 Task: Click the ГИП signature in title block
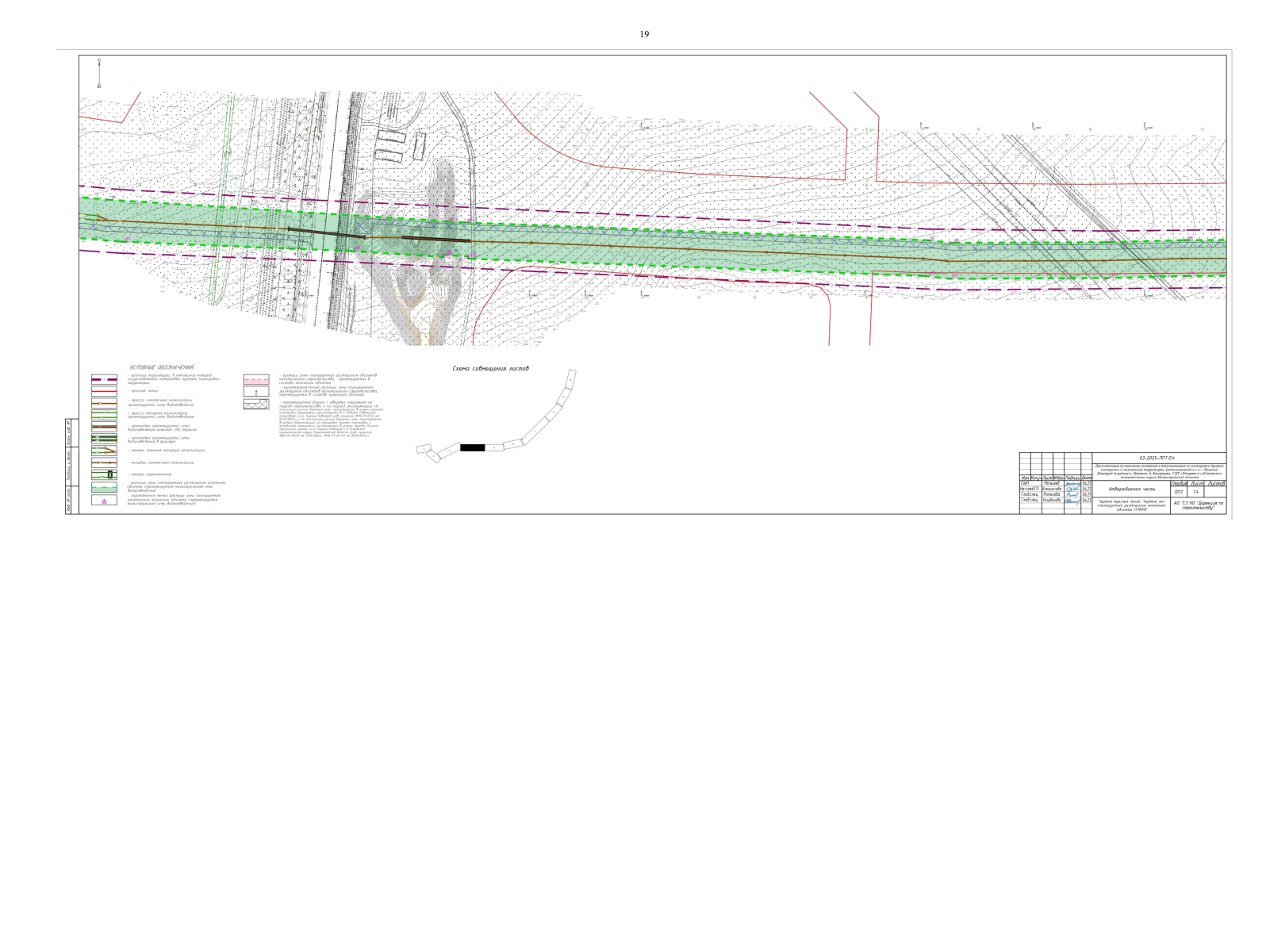point(1072,483)
